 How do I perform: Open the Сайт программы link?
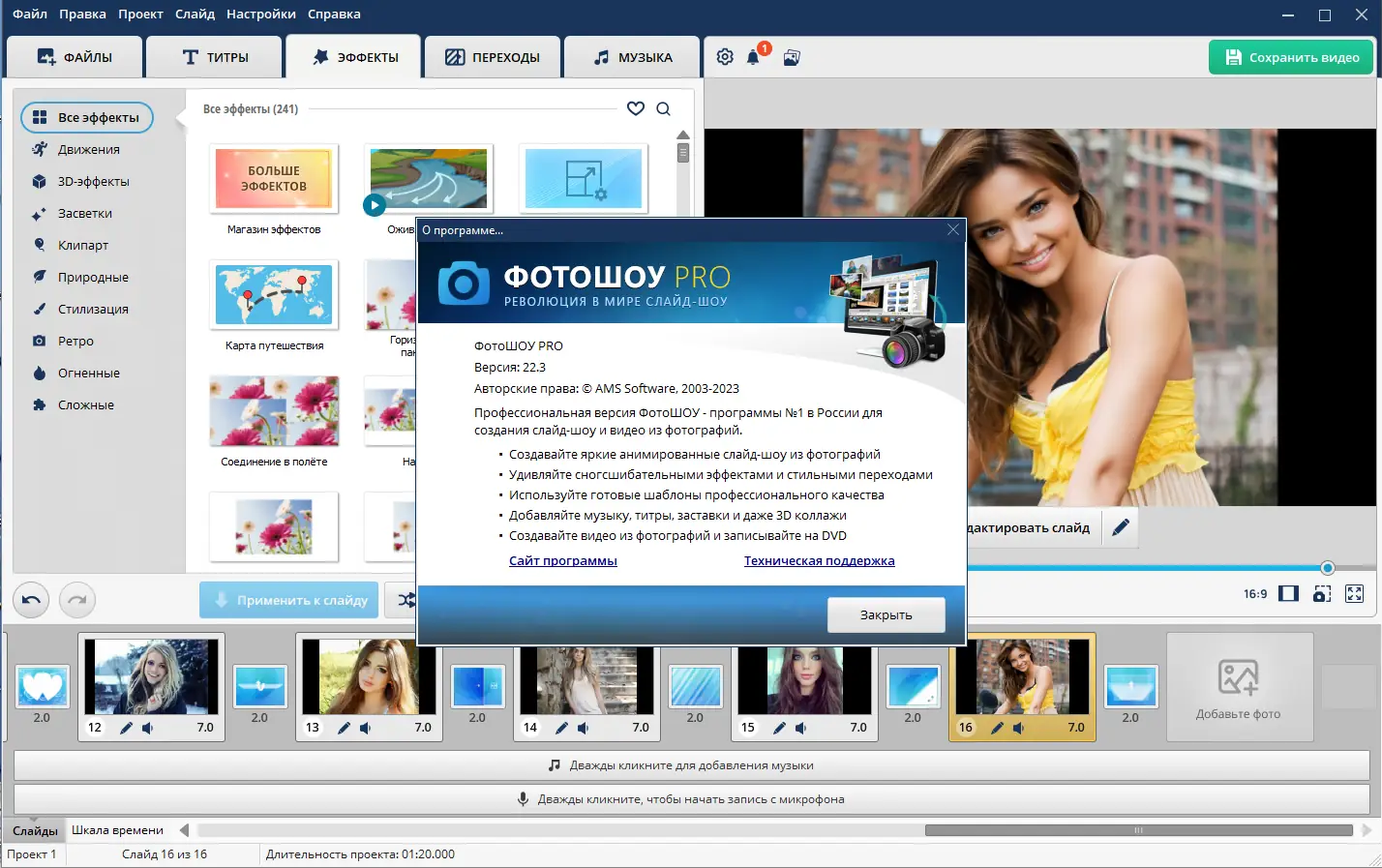tap(563, 560)
